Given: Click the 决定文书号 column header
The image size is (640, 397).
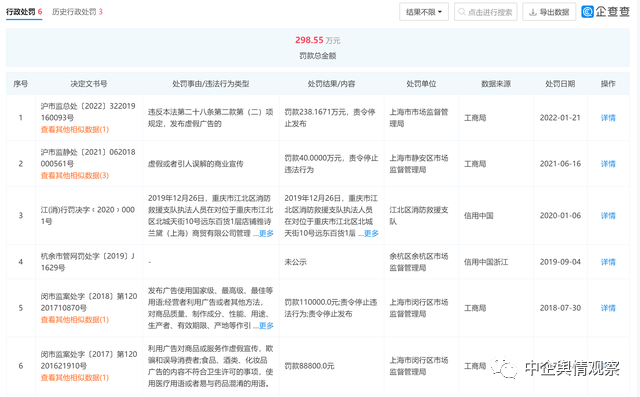Looking at the screenshot, I should pyautogui.click(x=89, y=84).
